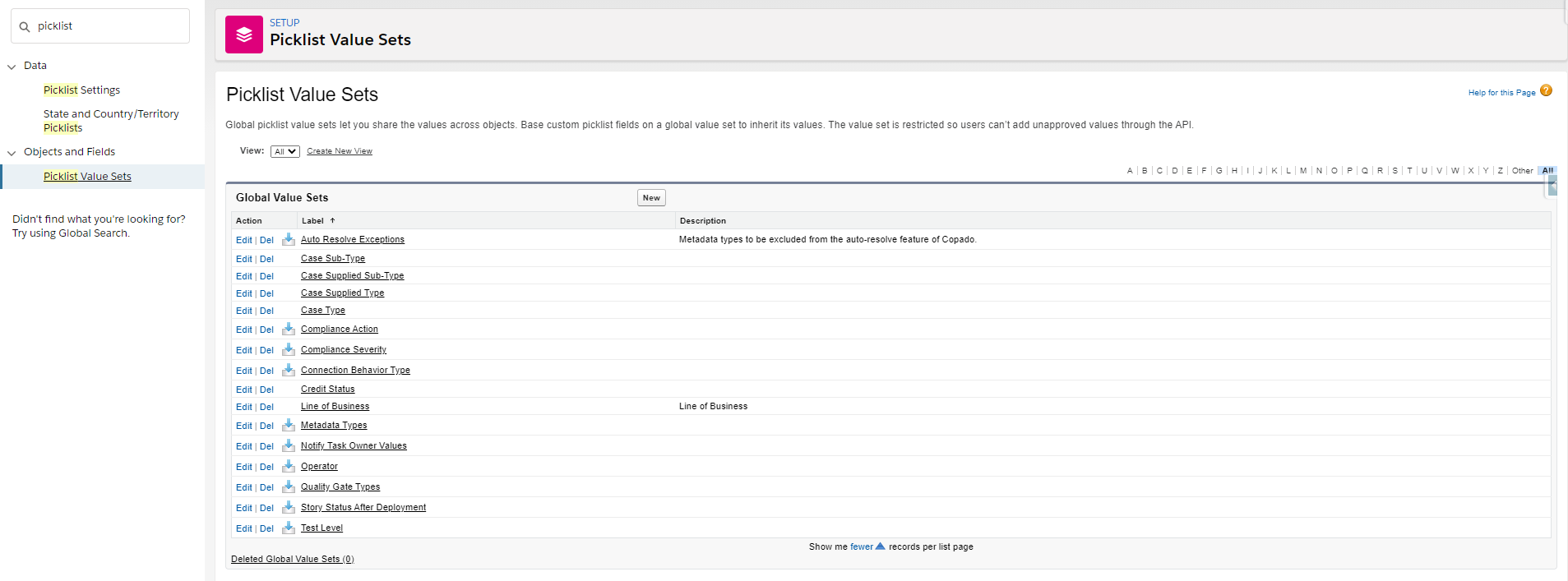Open the View dropdown set to All

(285, 151)
